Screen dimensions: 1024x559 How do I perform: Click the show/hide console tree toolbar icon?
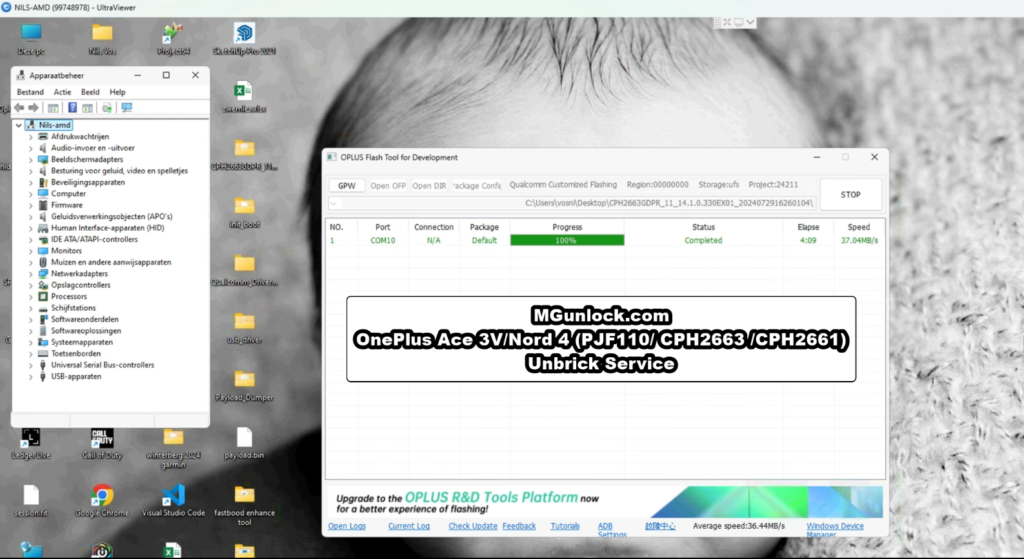[x=53, y=108]
